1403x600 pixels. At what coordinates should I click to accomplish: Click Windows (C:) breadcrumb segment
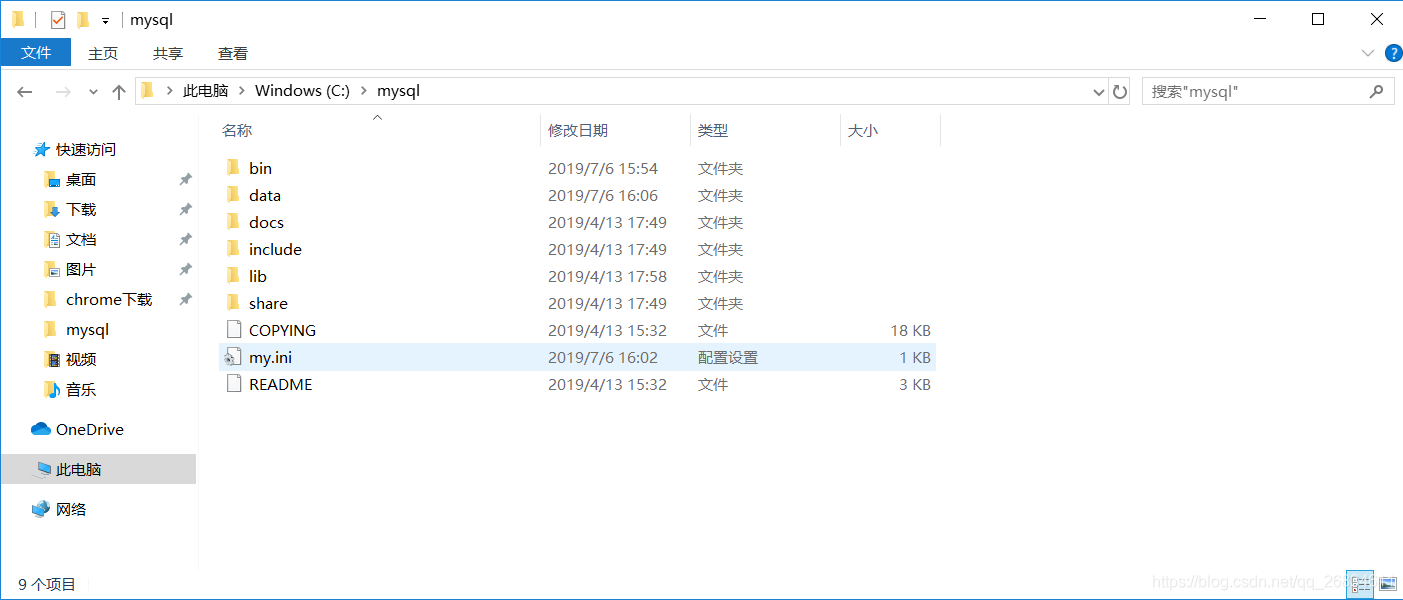click(302, 91)
